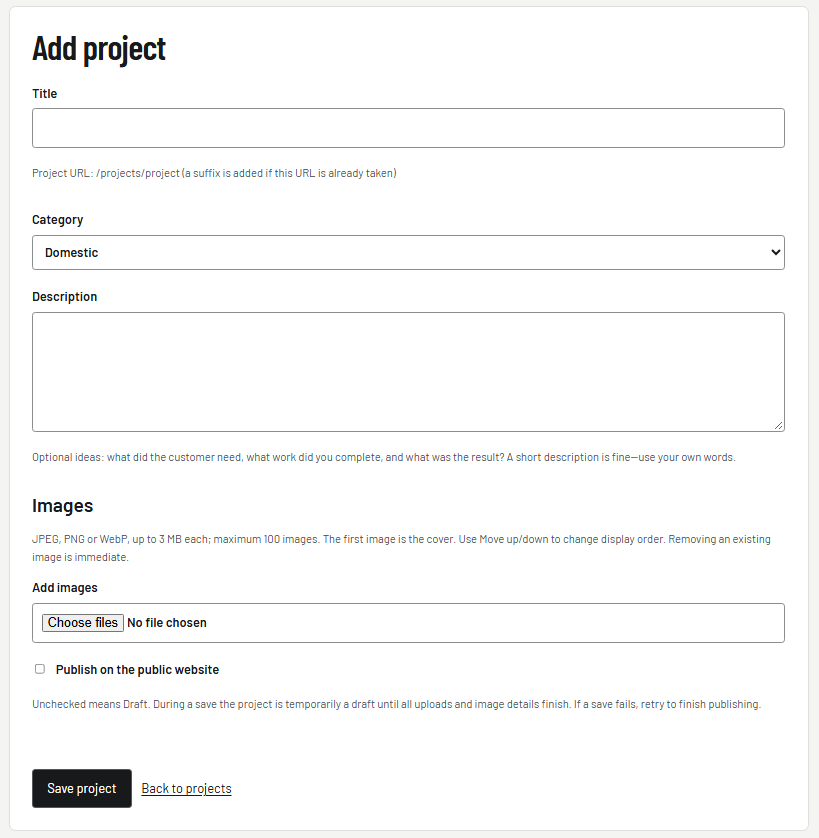Click the Add project page heading
The image size is (819, 838).
pos(99,49)
